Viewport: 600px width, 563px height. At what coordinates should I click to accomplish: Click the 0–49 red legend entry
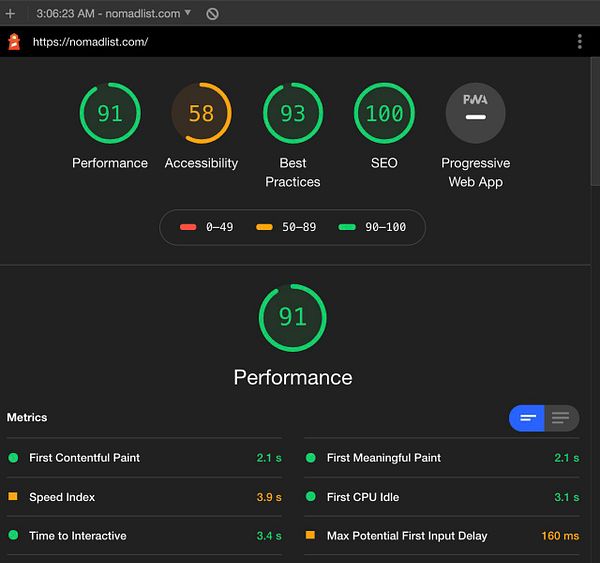tap(207, 227)
